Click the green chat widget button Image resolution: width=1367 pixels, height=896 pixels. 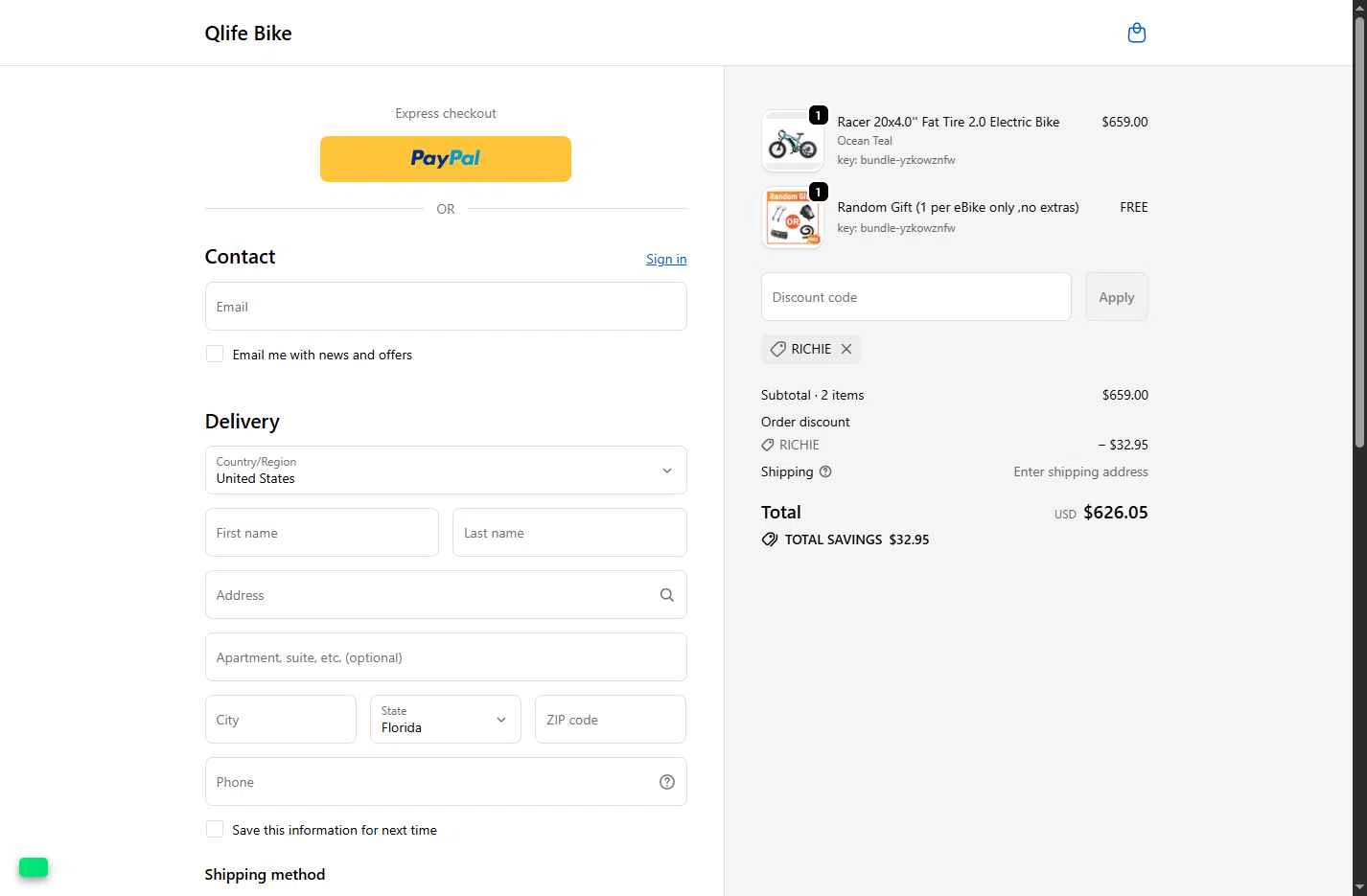[34, 867]
